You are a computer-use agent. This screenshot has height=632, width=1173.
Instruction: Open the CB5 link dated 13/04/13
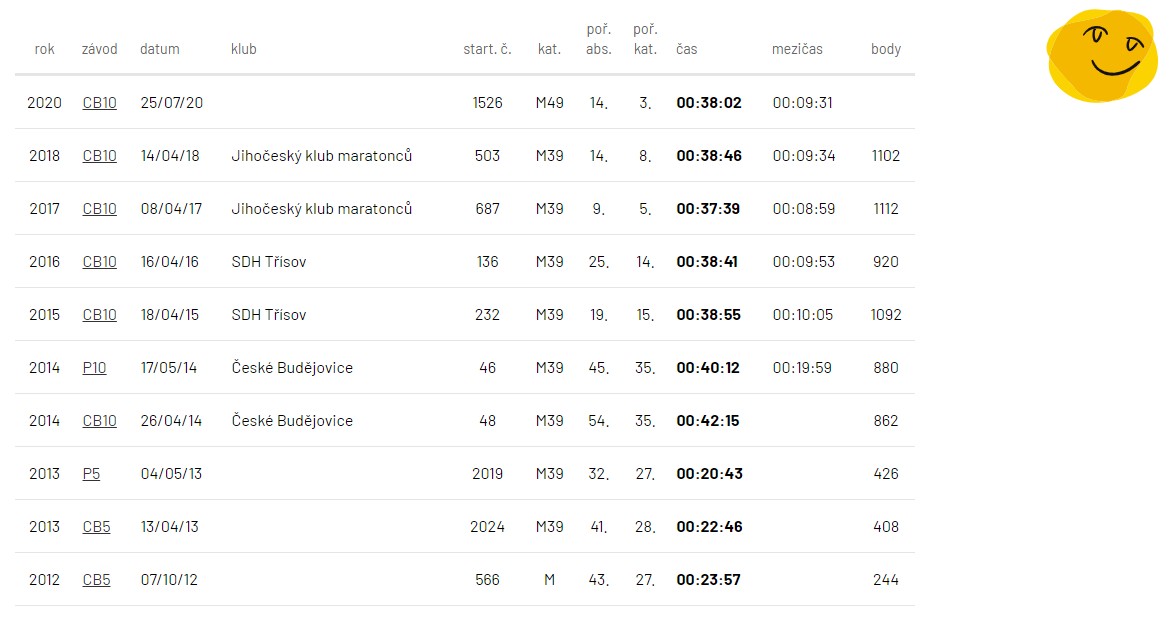[97, 527]
